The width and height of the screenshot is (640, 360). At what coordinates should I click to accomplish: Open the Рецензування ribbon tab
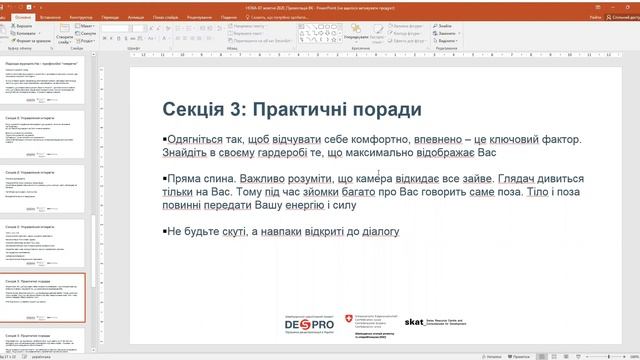click(199, 17)
